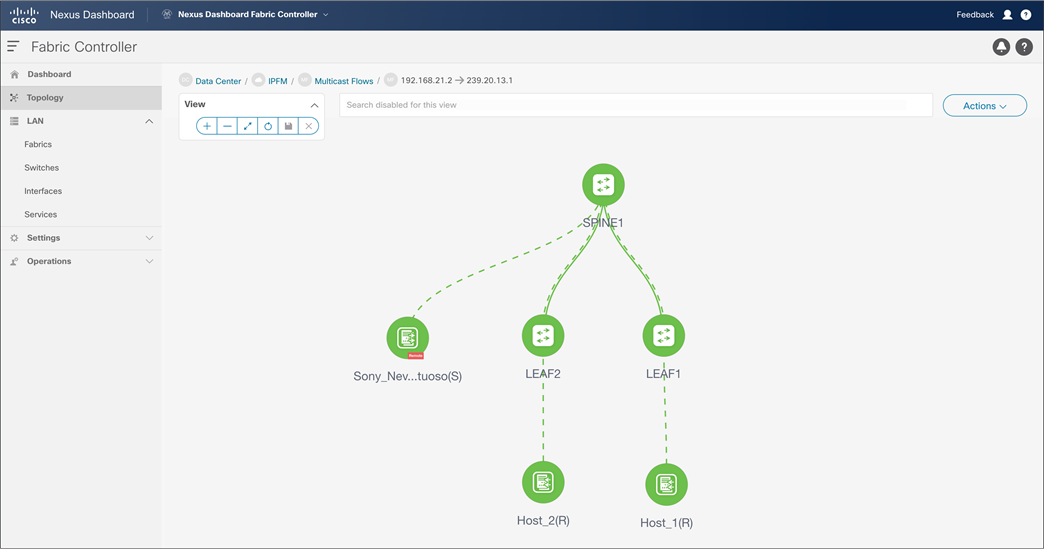Click the Topology sidebar icon
This screenshot has width=1044, height=549.
pyautogui.click(x=14, y=98)
